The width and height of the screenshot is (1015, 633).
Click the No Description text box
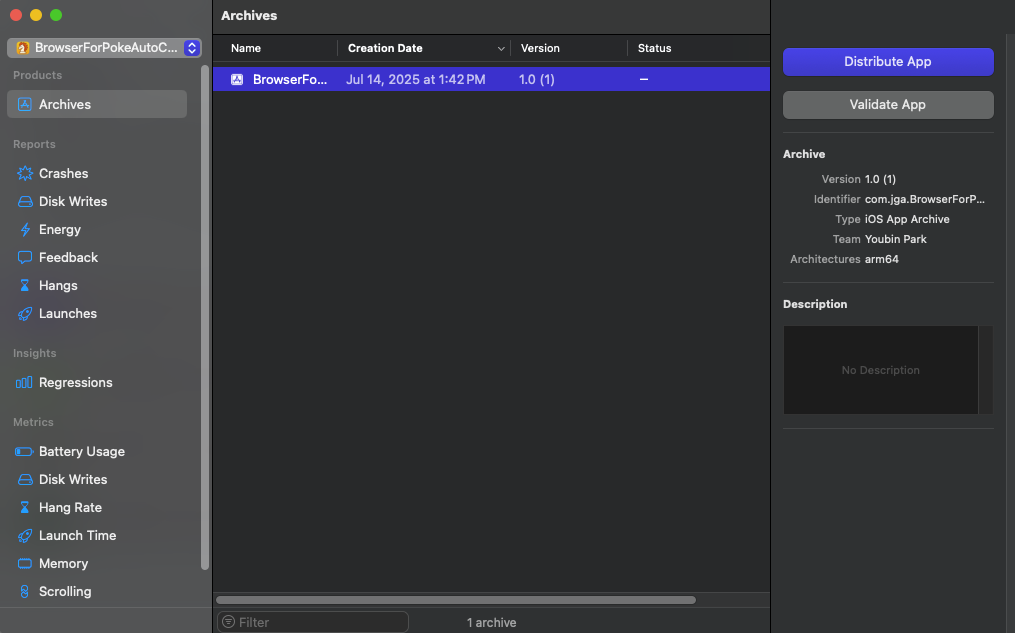click(x=880, y=370)
